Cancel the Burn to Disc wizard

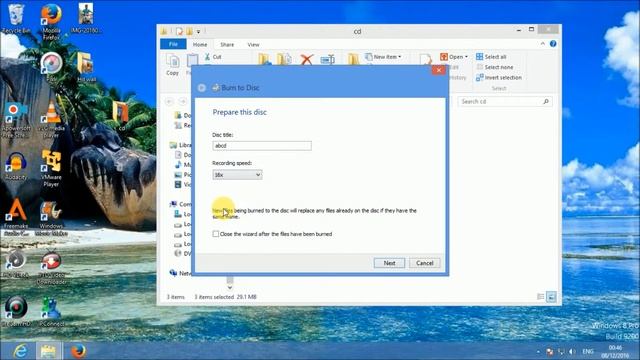[x=424, y=263]
